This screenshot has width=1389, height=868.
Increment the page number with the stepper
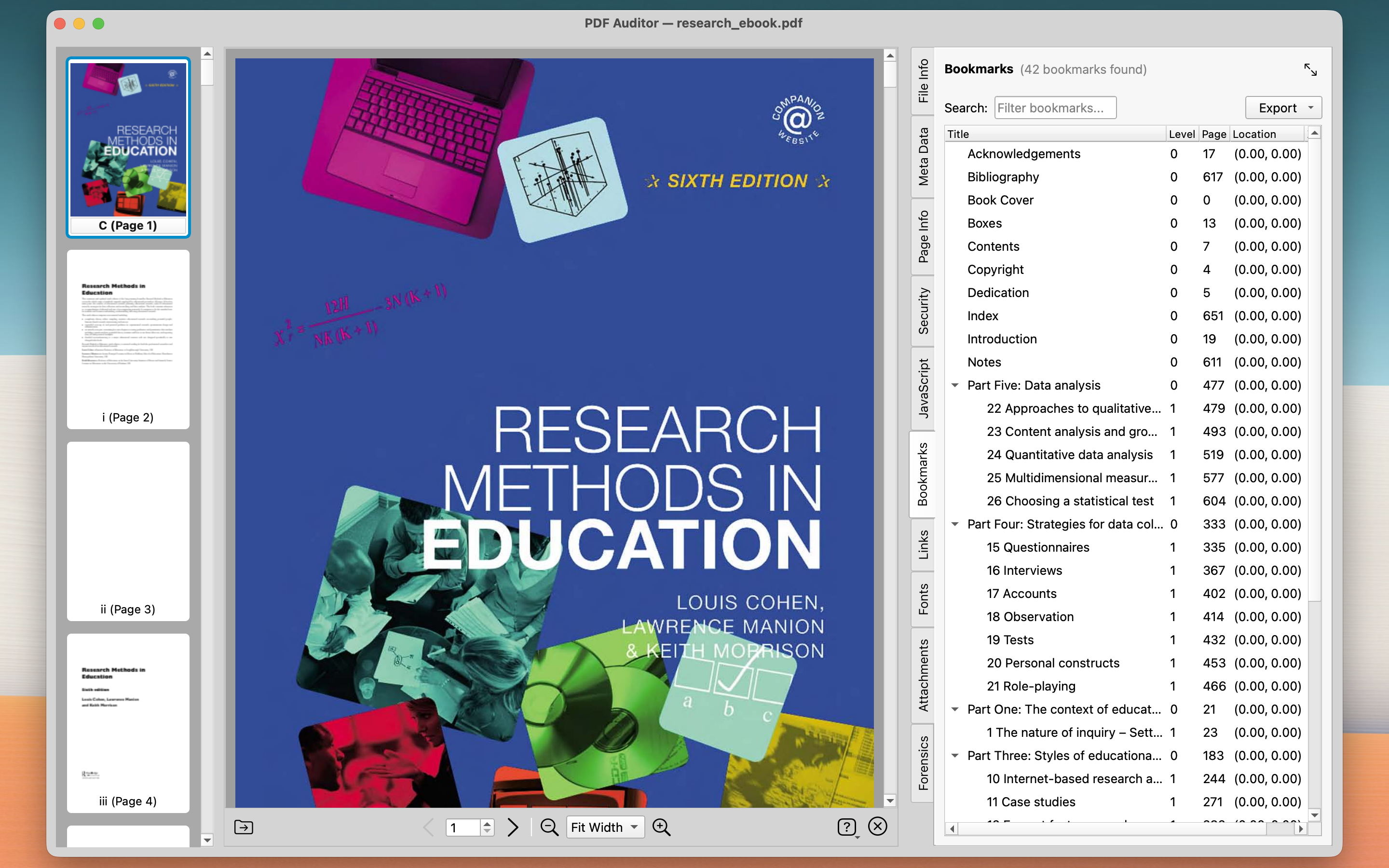pyautogui.click(x=487, y=823)
